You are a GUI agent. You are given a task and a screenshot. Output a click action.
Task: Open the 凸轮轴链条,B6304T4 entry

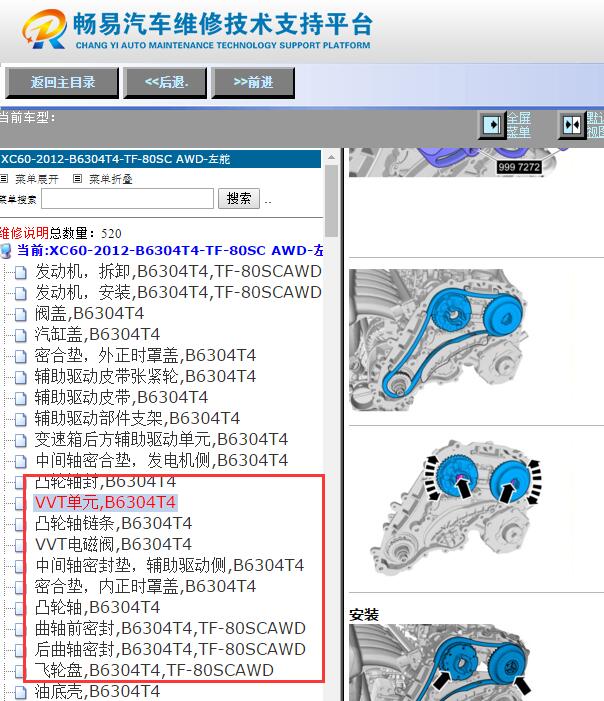tap(114, 524)
